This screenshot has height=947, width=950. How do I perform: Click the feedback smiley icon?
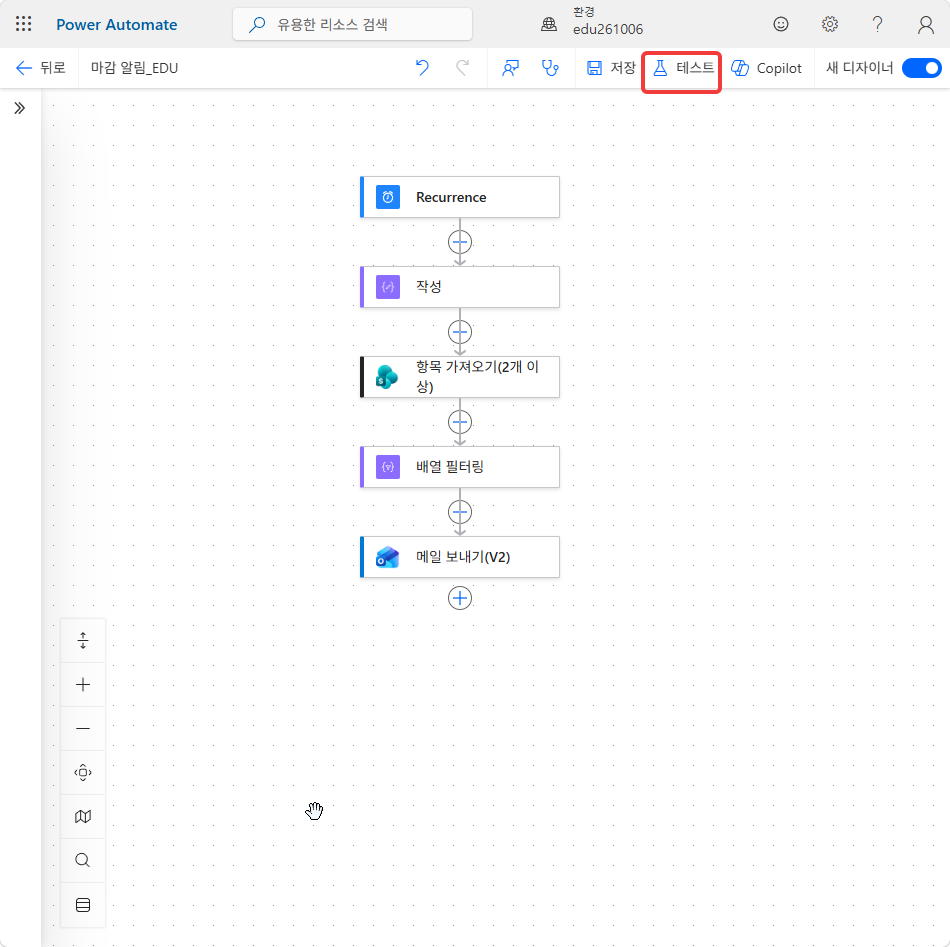781,24
